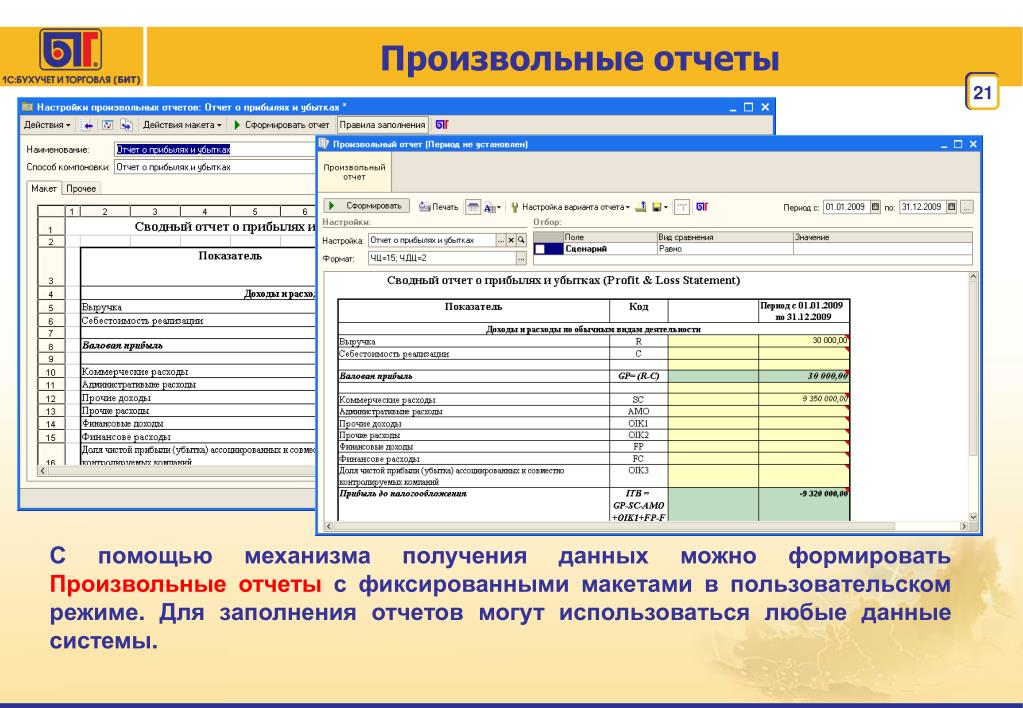
Task: Toggle the Сценарий filter checkbox
Action: [x=540, y=249]
